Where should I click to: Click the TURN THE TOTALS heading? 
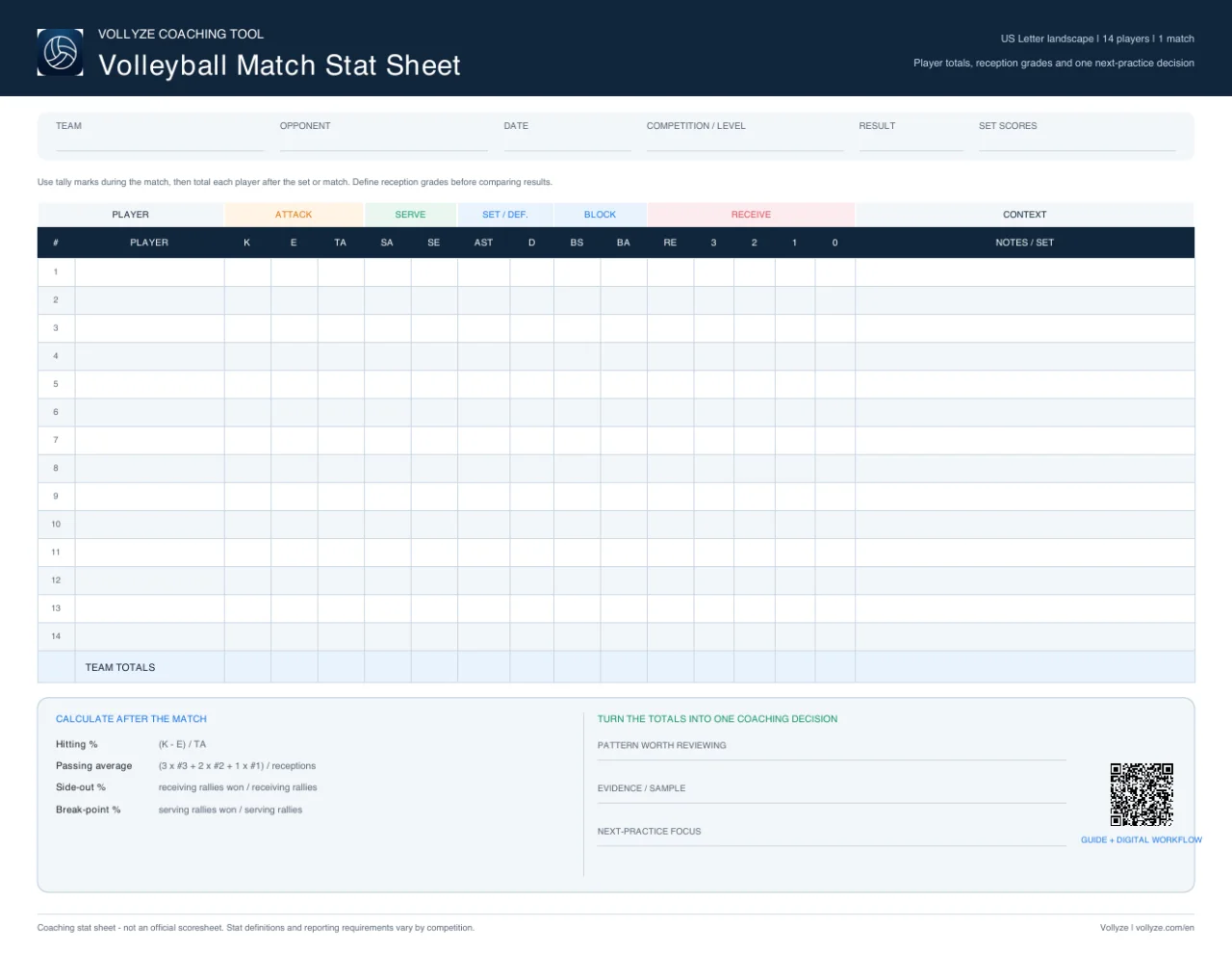click(717, 719)
